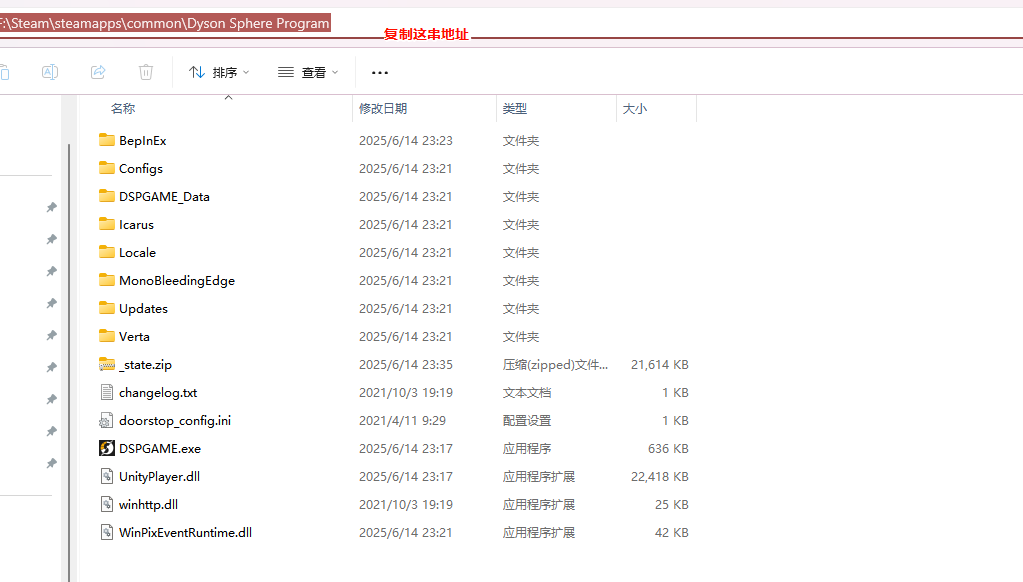
Task: Click the 2021/4/11 9:29 date cell
Action: pos(403,421)
